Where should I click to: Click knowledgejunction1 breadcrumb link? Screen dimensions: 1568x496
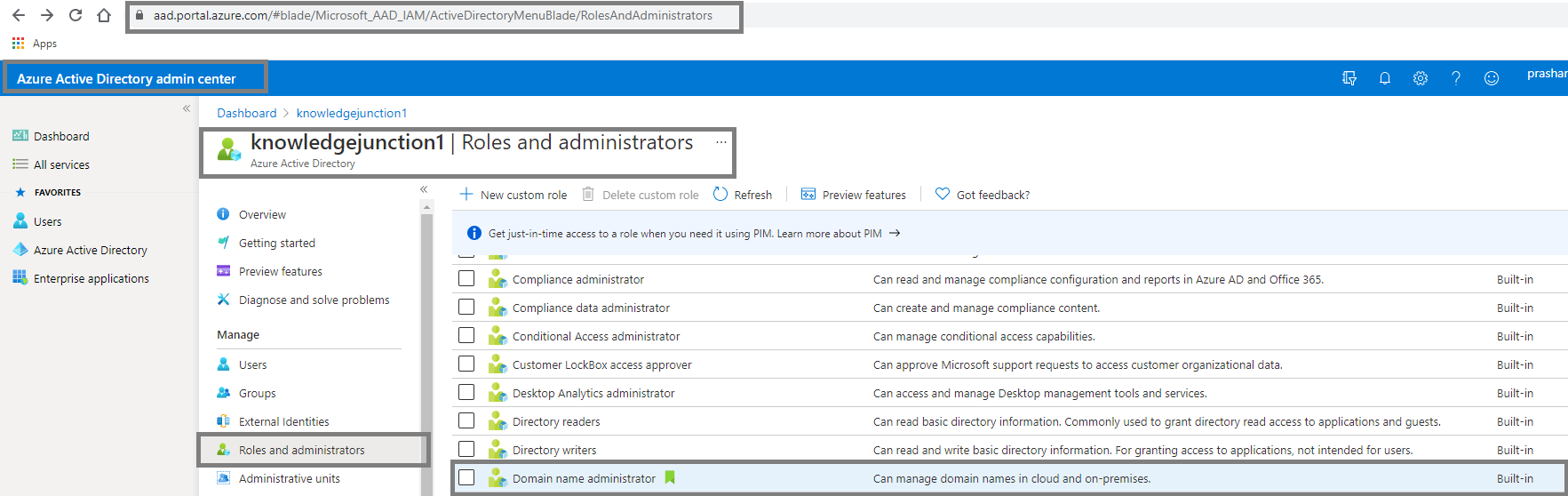click(x=352, y=113)
